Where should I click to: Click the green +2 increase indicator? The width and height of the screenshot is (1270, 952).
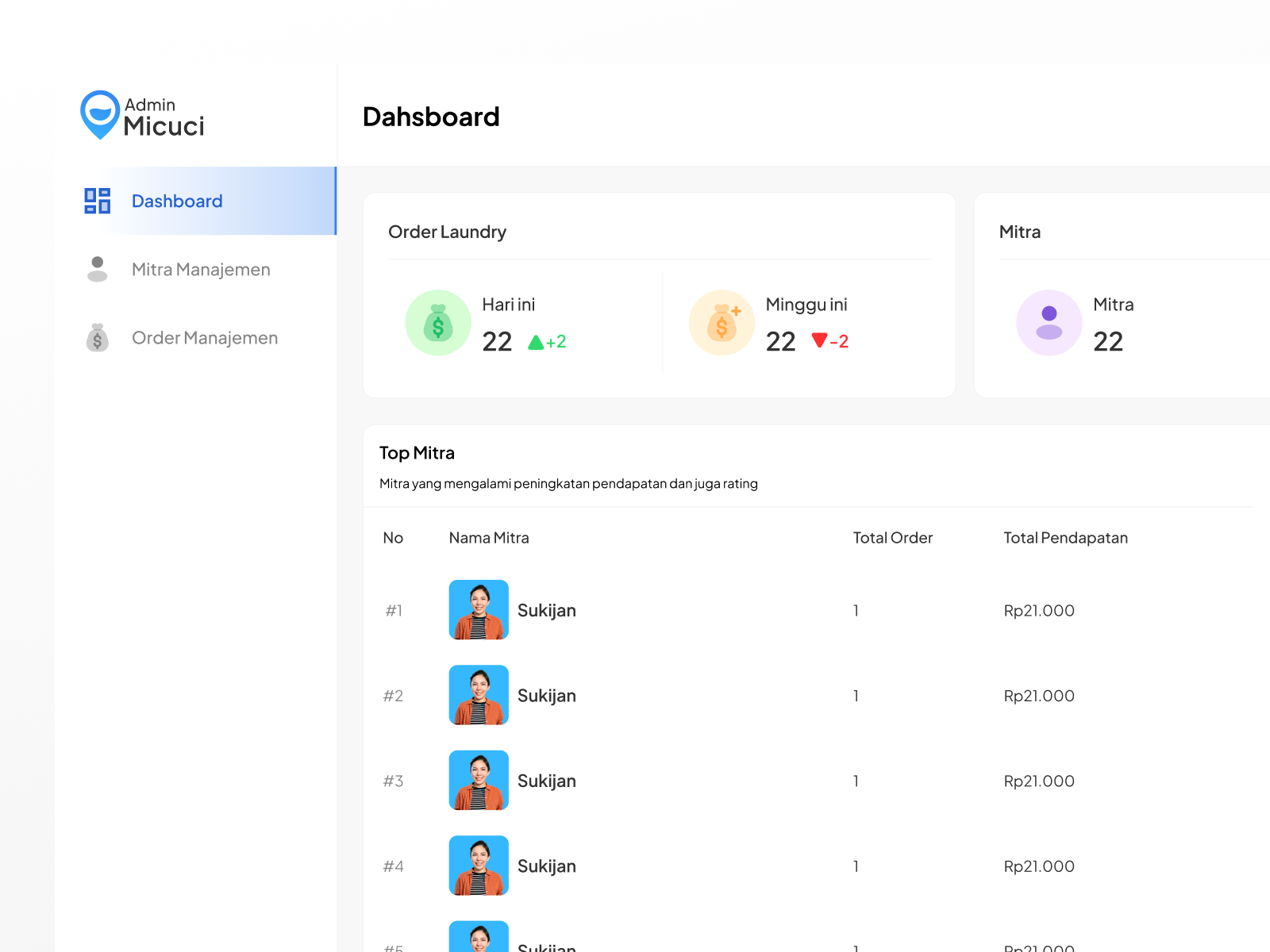click(x=548, y=341)
